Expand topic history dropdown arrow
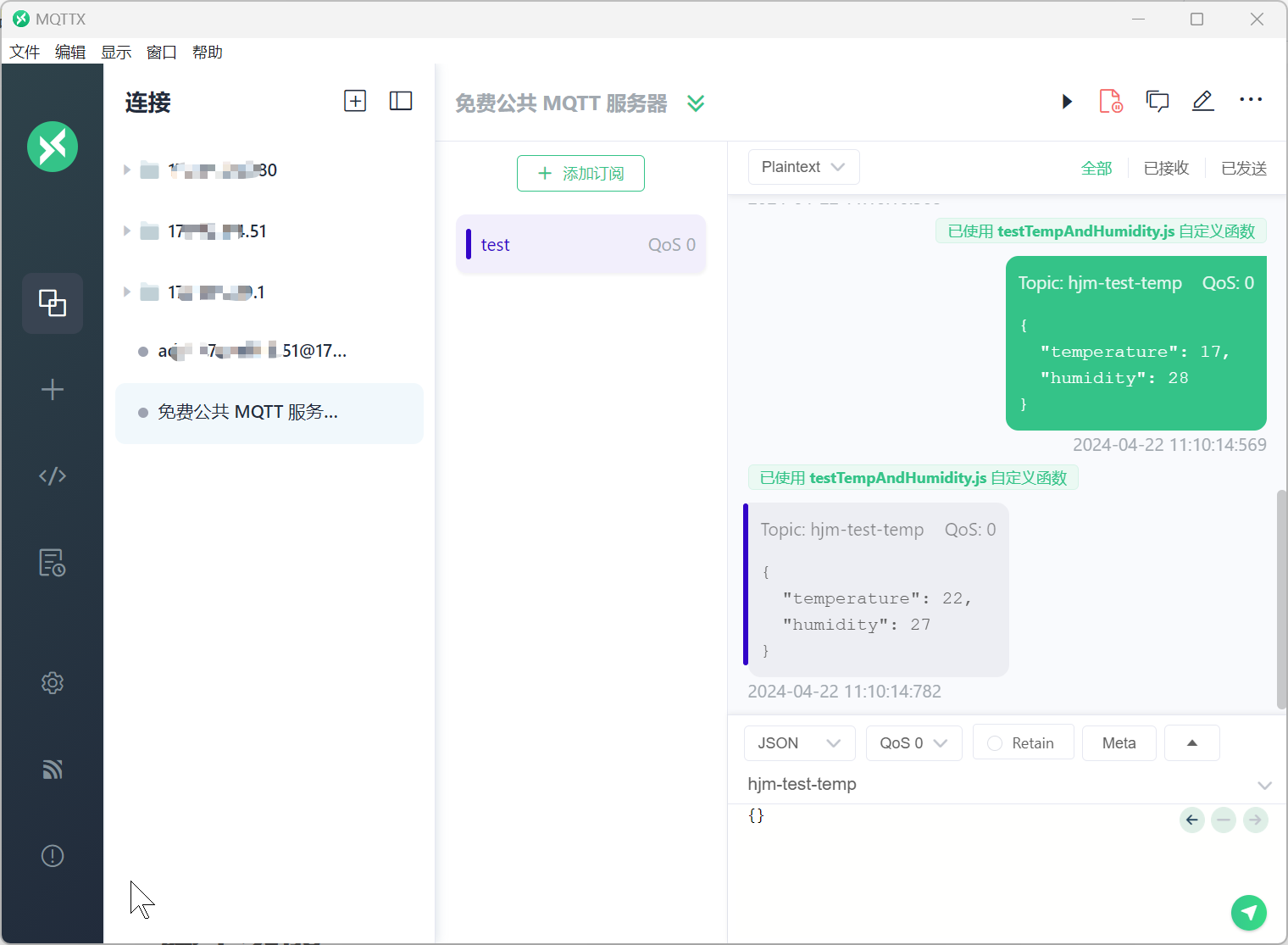 (x=1265, y=785)
